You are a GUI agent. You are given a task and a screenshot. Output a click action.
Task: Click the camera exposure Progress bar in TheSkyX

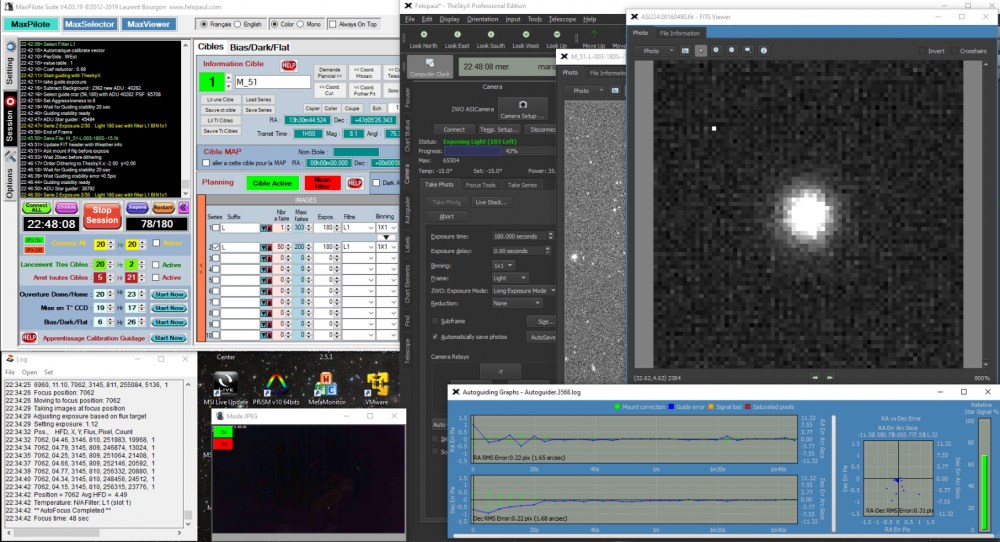(x=499, y=151)
